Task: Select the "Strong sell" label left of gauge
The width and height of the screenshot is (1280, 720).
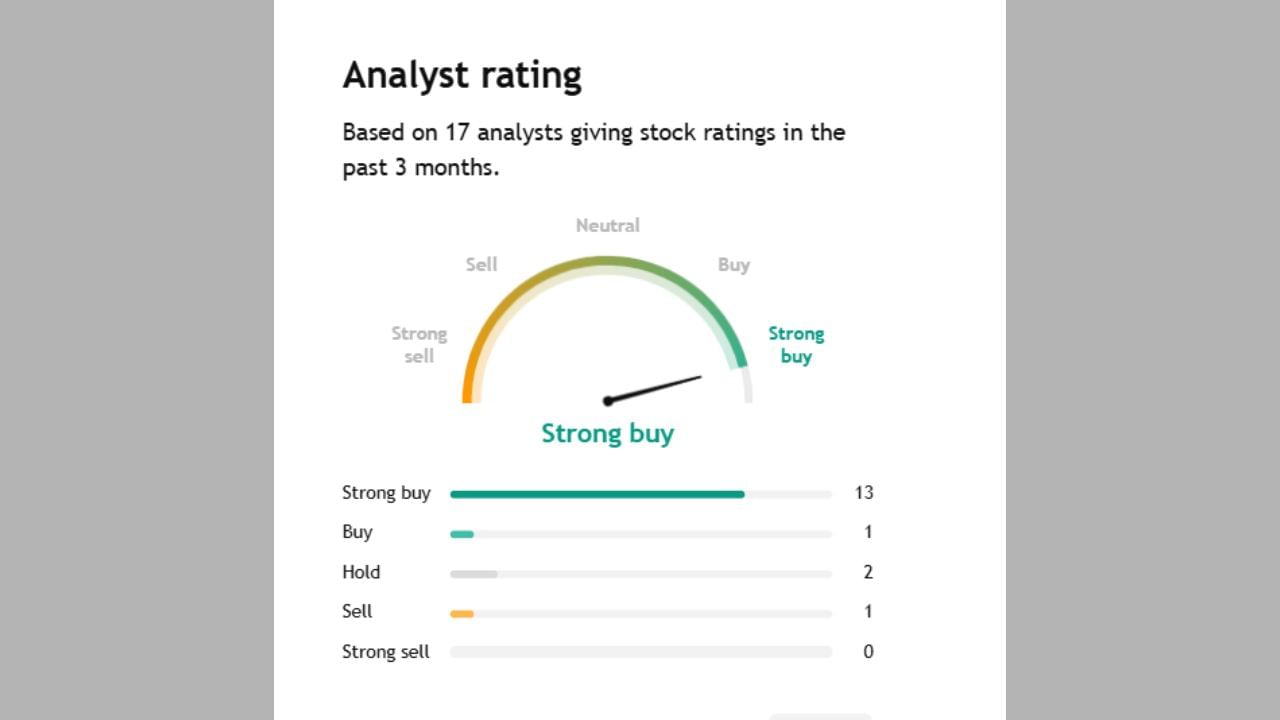Action: pyautogui.click(x=419, y=344)
